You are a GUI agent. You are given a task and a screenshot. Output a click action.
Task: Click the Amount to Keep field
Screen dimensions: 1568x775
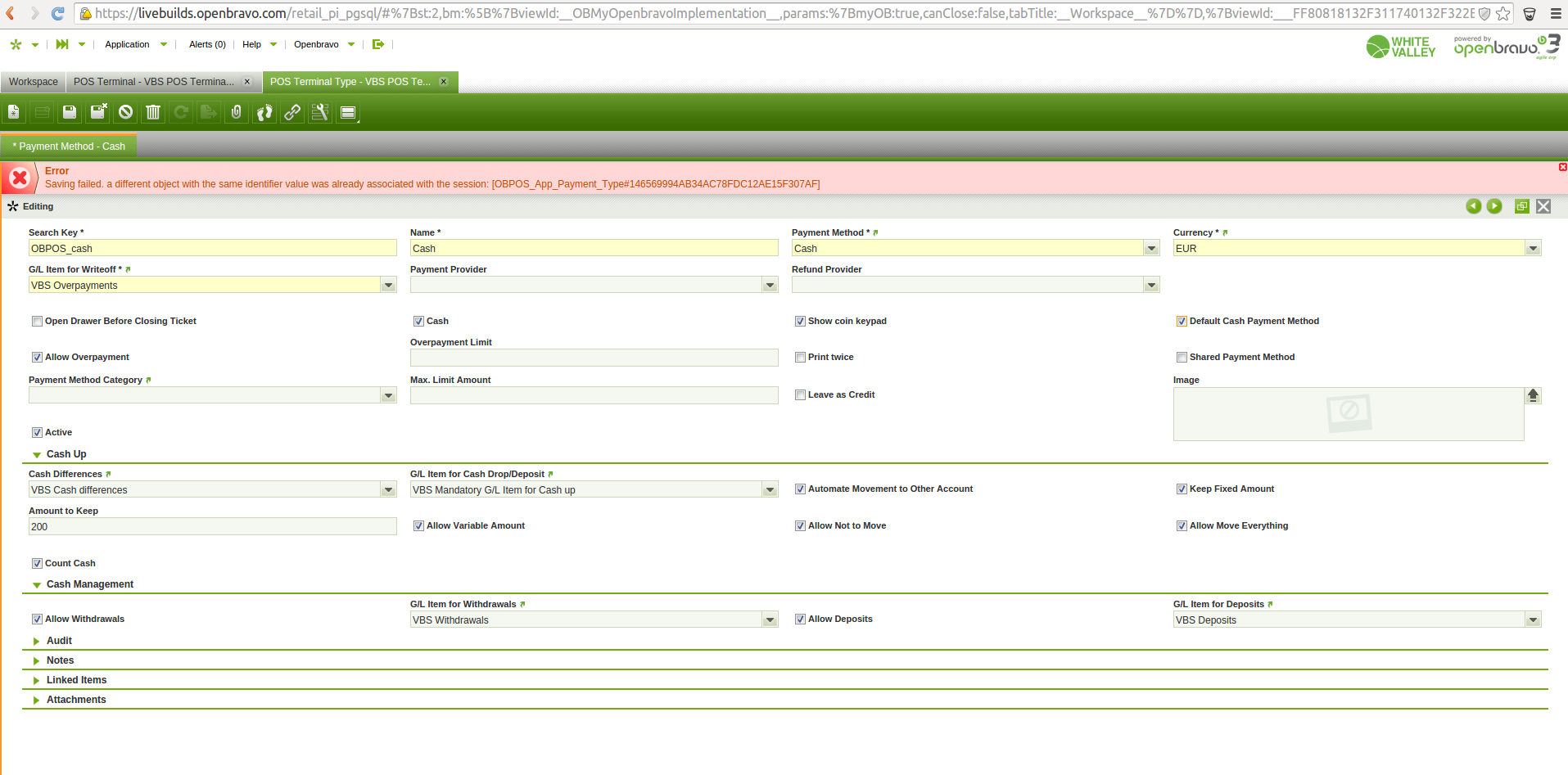coord(212,527)
